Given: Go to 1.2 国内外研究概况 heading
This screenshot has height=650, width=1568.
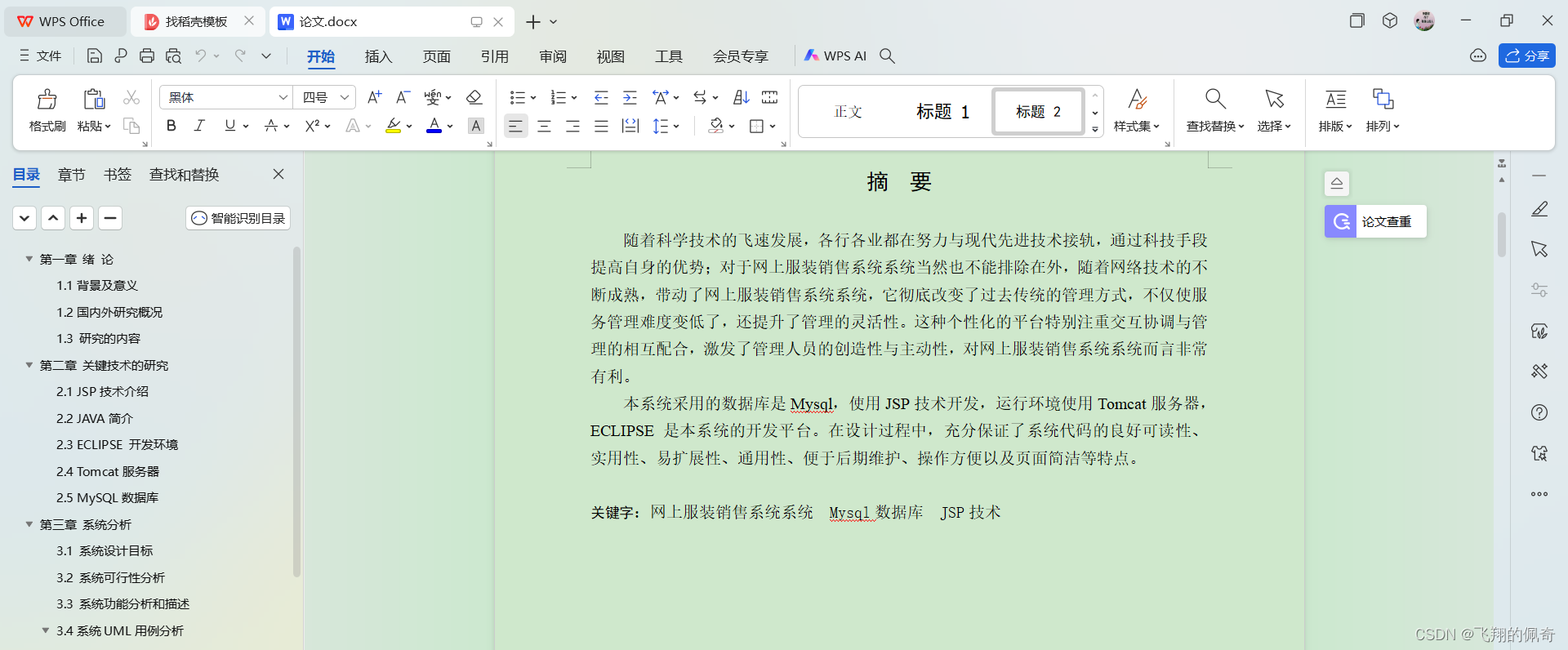Looking at the screenshot, I should point(109,312).
